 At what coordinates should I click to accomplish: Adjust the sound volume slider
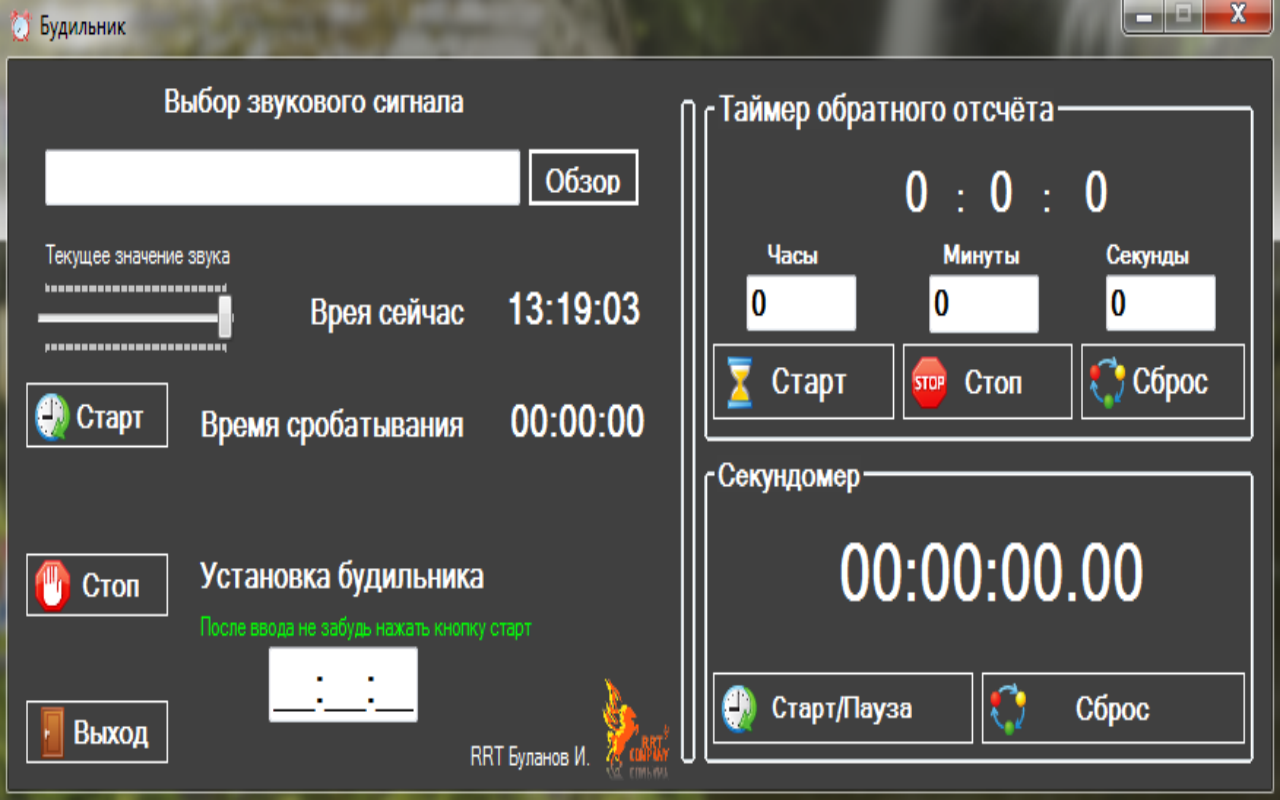223,315
